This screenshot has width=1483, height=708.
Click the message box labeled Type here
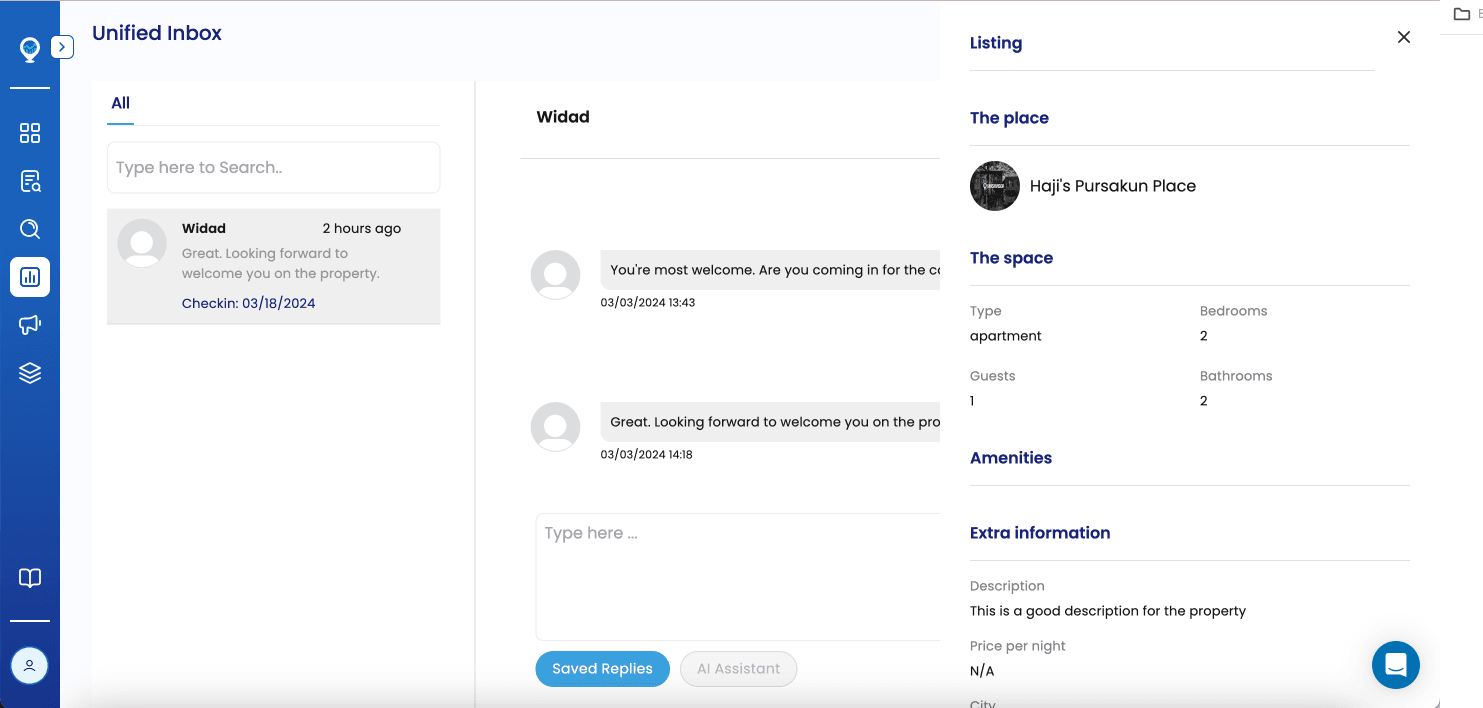[738, 575]
